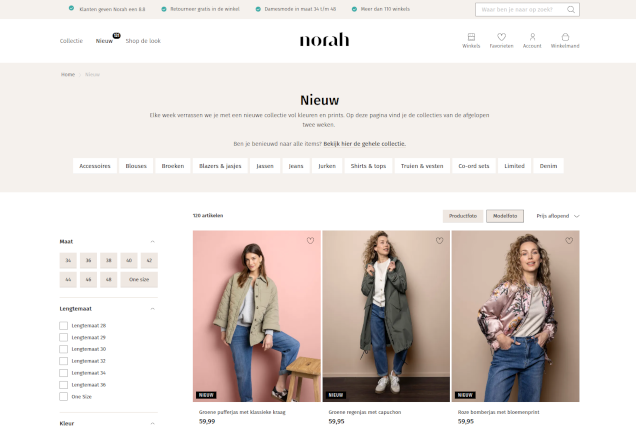The height and width of the screenshot is (437, 636).
Task: Open the Prijs aflopend sort dropdown
Action: tap(558, 216)
